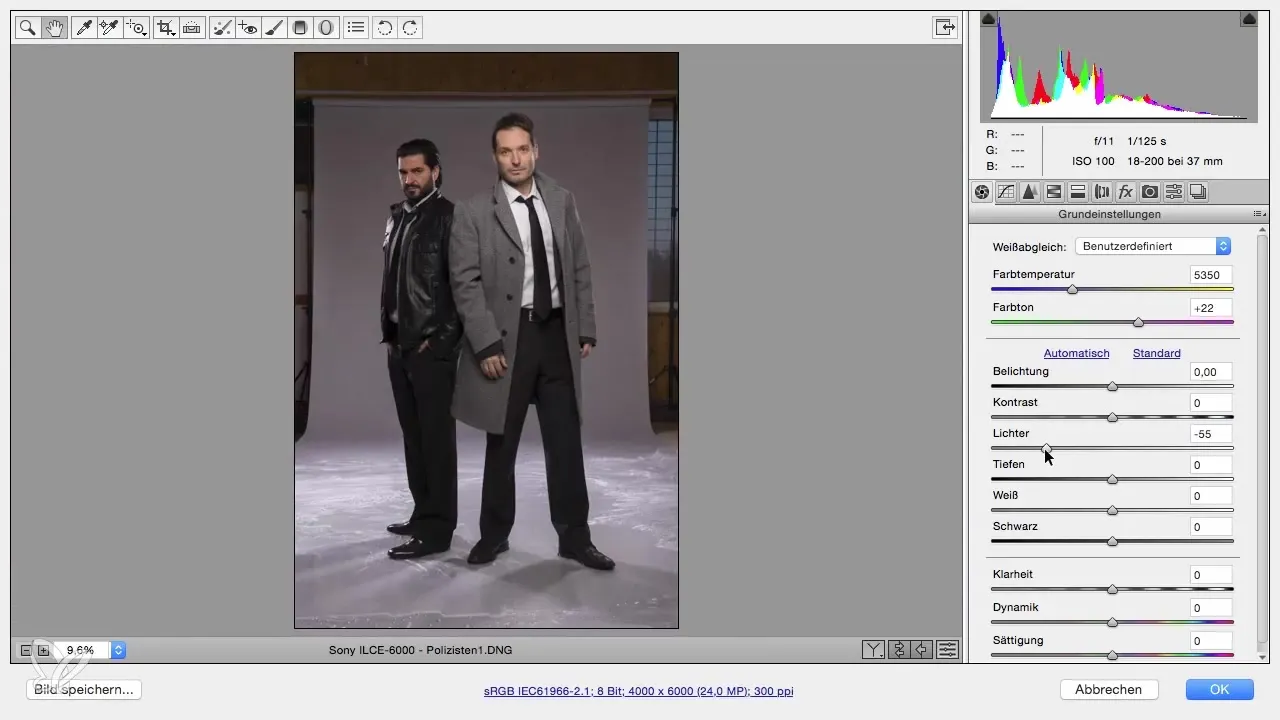This screenshot has height=720, width=1280.
Task: Click the Weiß slider handle
Action: [1112, 510]
